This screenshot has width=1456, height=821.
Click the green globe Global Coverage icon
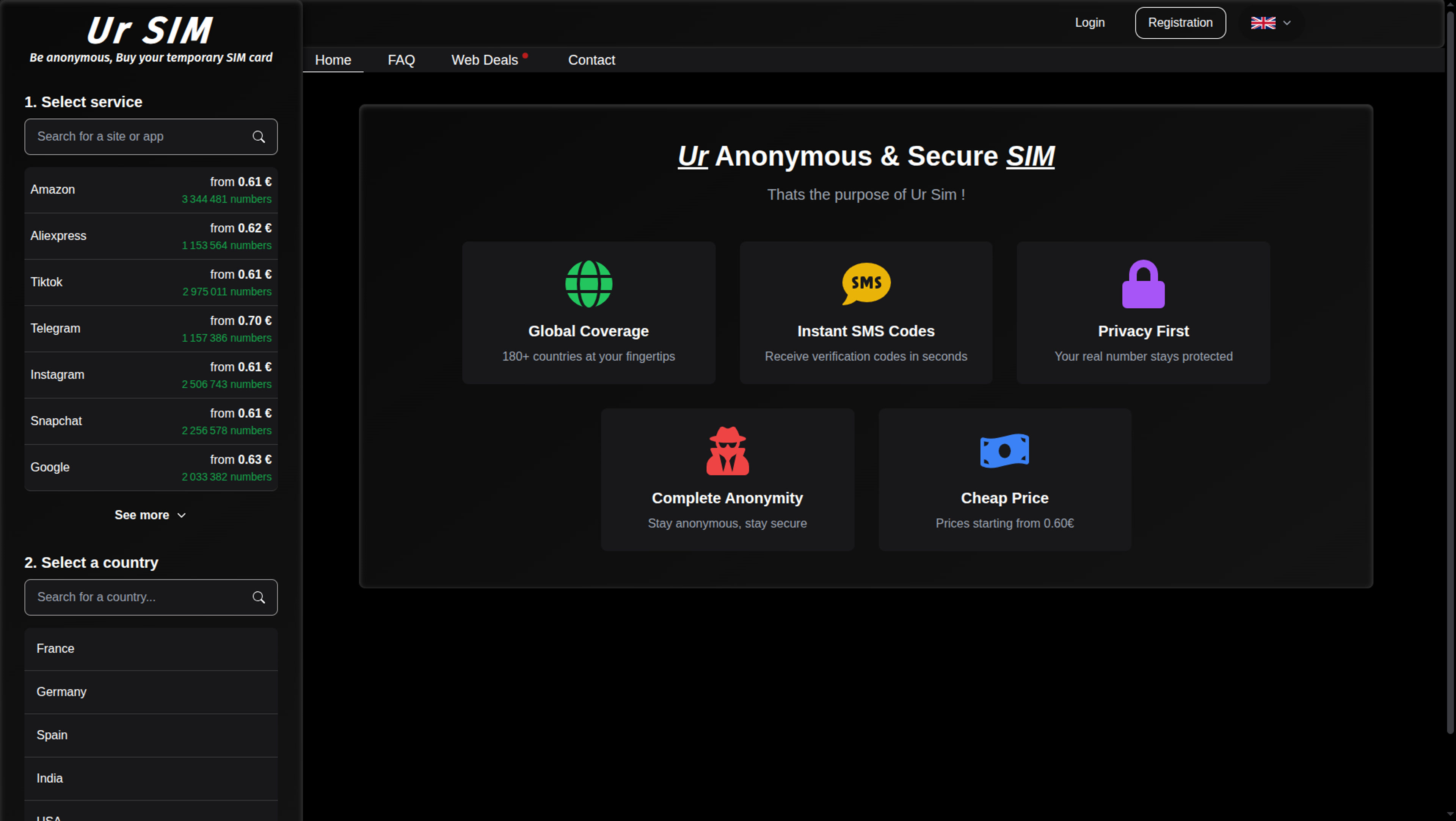(x=588, y=284)
